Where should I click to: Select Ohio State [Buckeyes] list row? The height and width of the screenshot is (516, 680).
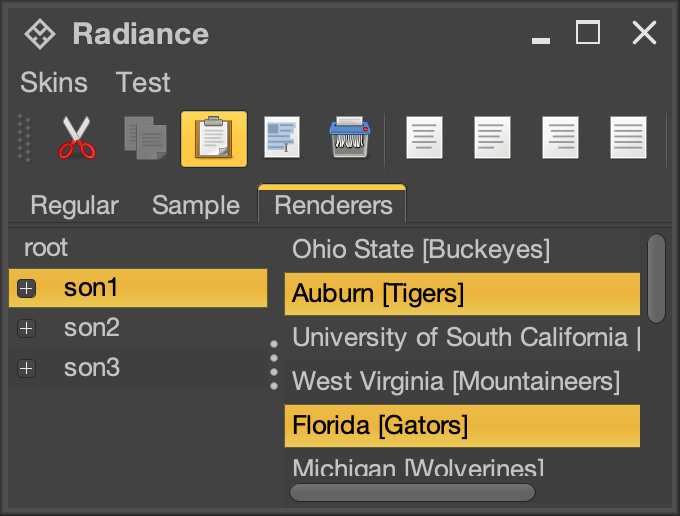462,250
